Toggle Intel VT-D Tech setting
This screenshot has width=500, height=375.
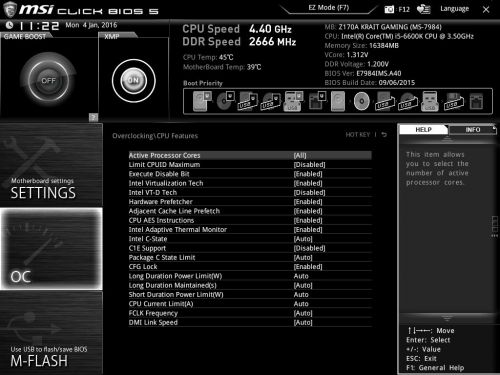coord(250,193)
